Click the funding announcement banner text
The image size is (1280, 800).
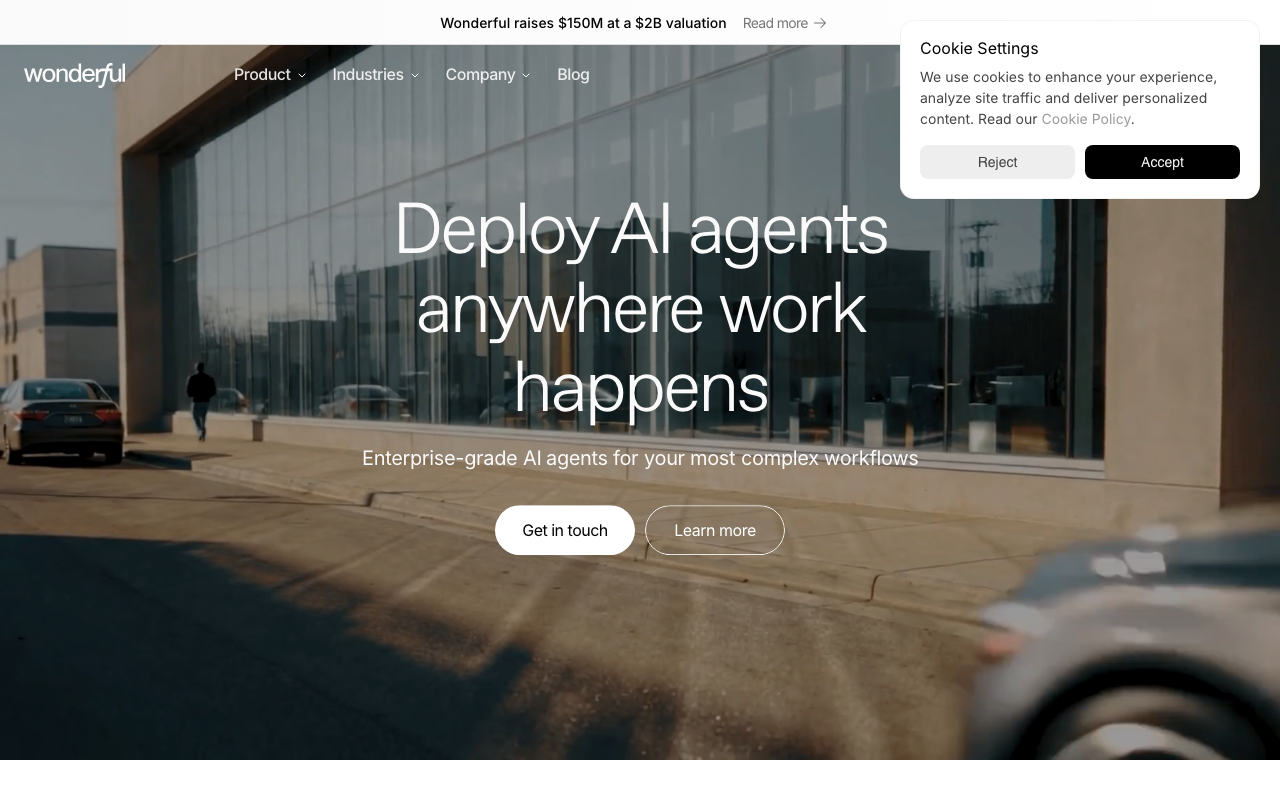pos(583,23)
